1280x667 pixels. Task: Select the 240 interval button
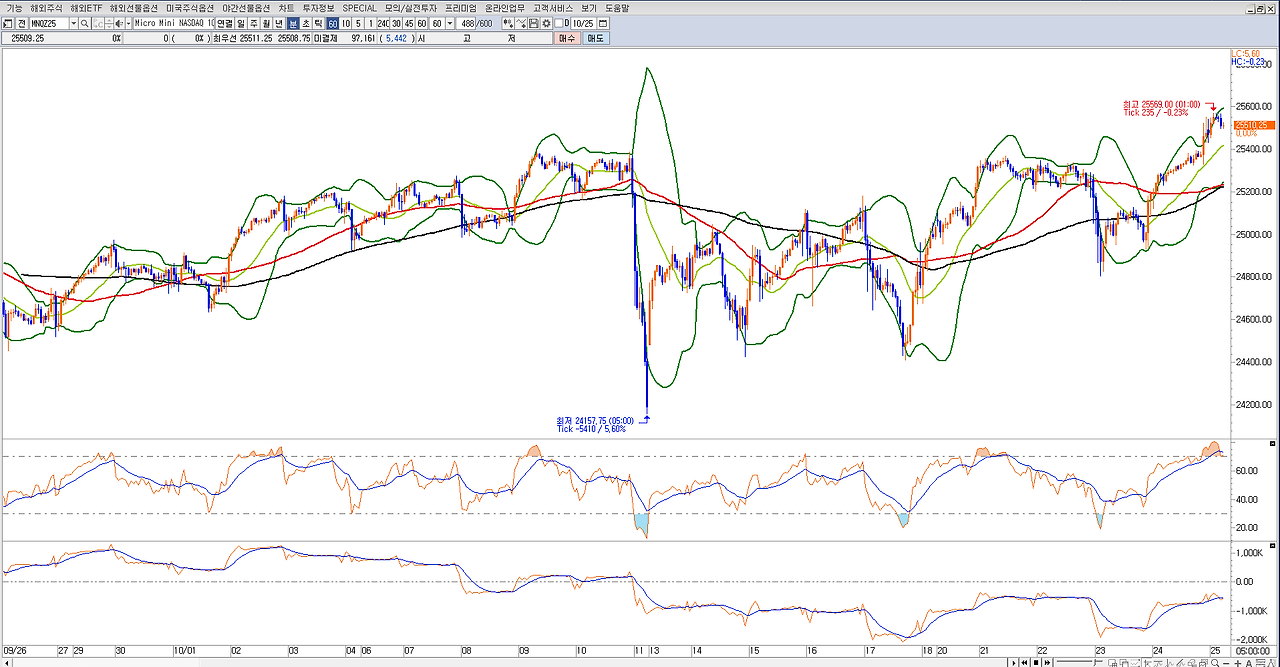point(384,23)
